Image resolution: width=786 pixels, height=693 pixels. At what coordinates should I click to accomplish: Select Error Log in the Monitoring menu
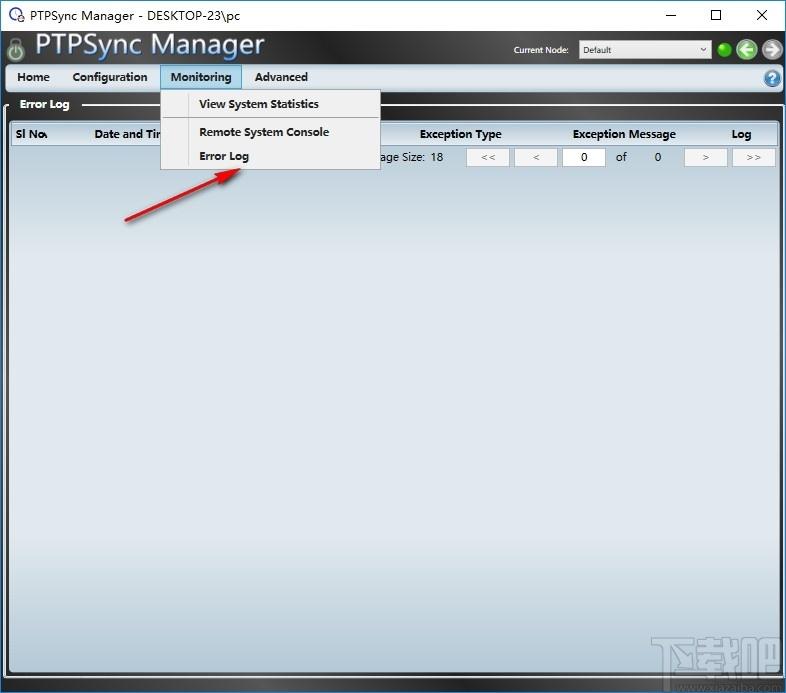[x=224, y=156]
